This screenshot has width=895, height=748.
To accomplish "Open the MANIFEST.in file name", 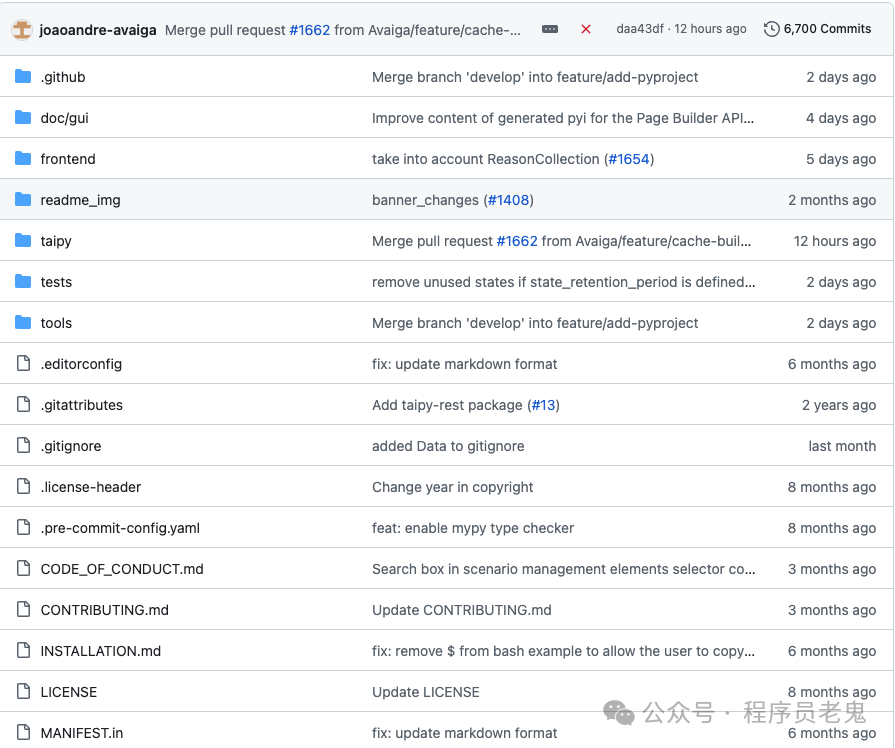I will point(82,733).
